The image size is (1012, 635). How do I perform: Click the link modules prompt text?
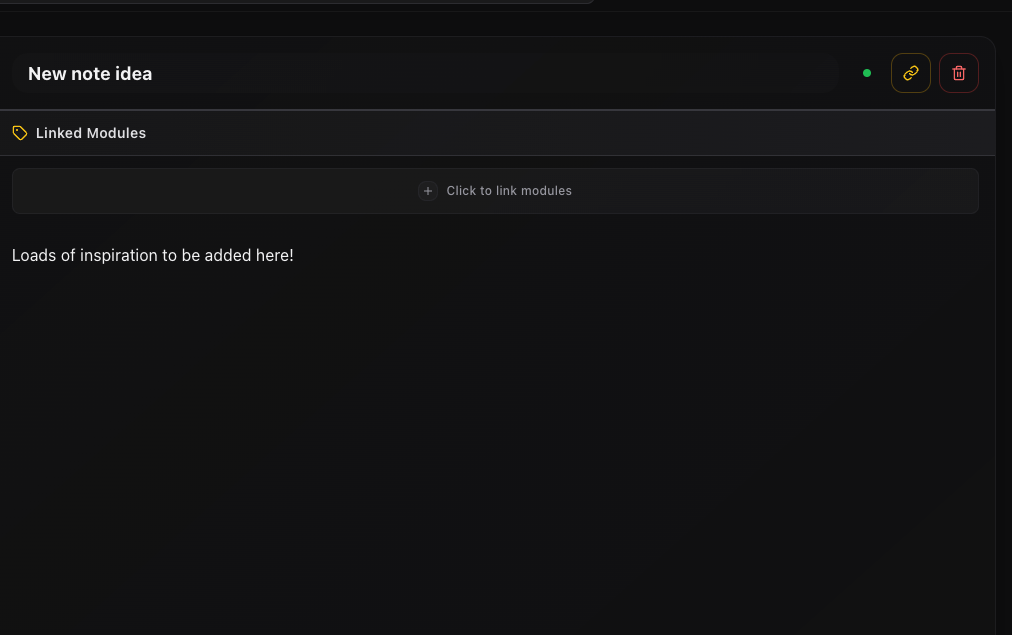coord(509,190)
